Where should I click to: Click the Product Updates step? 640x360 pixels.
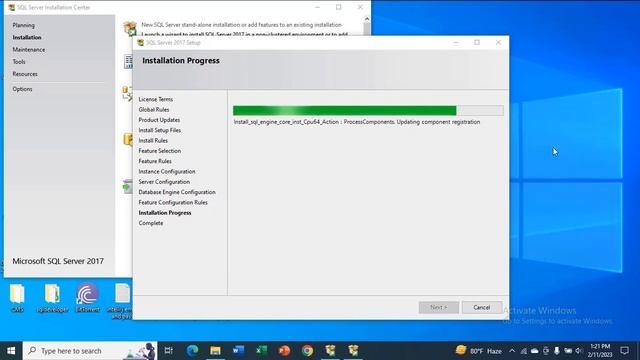coord(159,120)
